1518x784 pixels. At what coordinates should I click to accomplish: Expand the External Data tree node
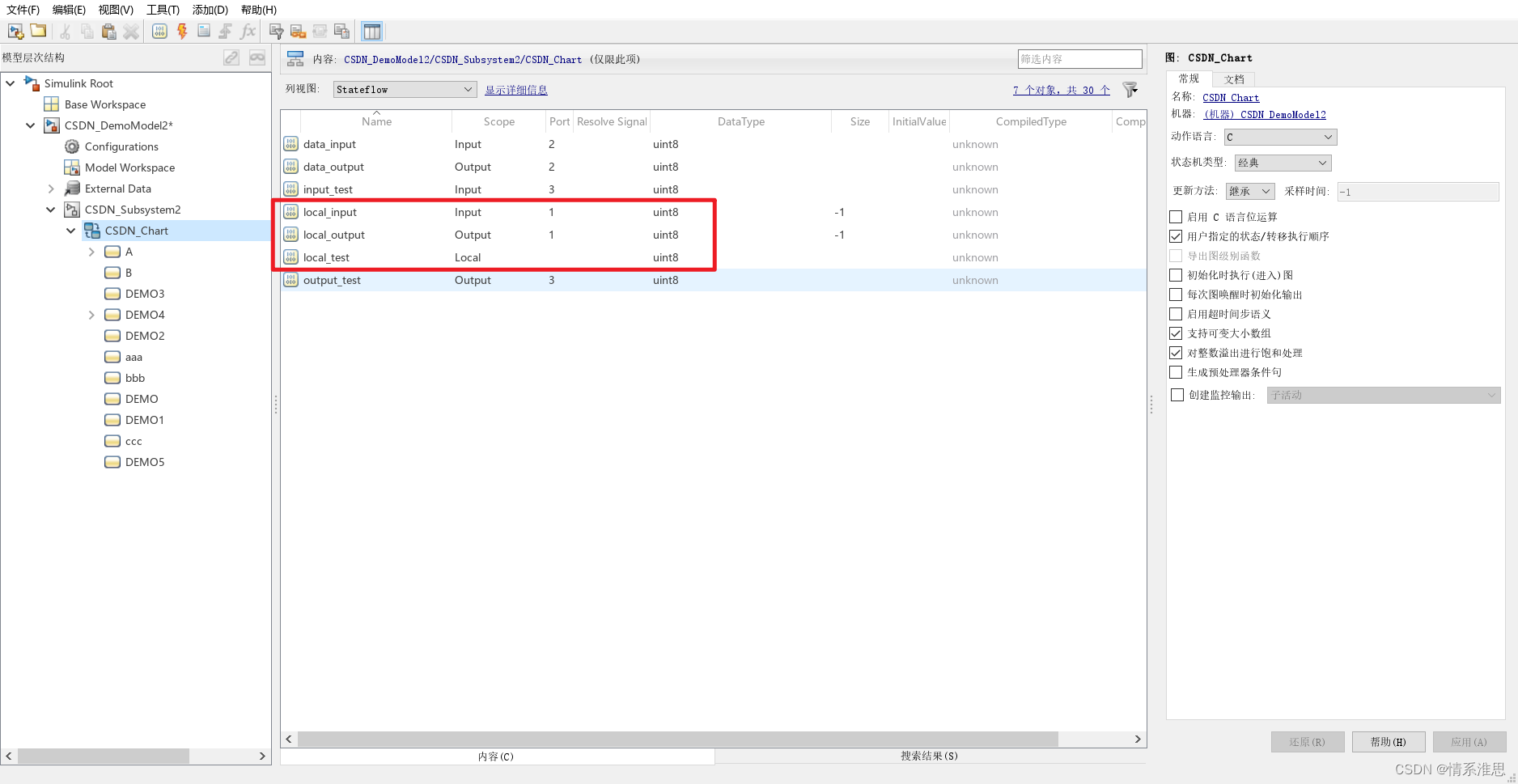(51, 189)
